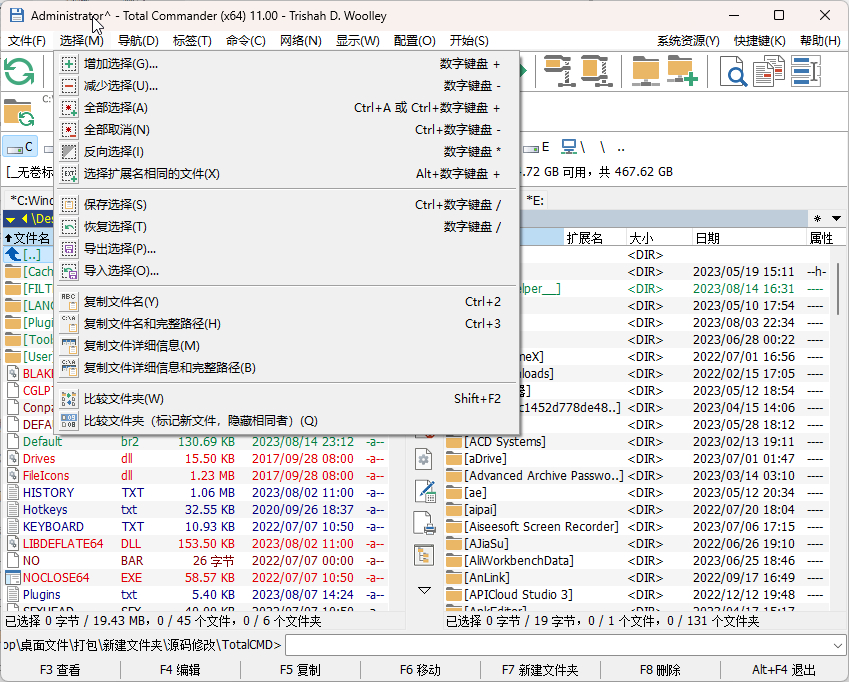Viewport: 849px width, 682px height.
Task: Click into the command line input field
Action: [558, 645]
